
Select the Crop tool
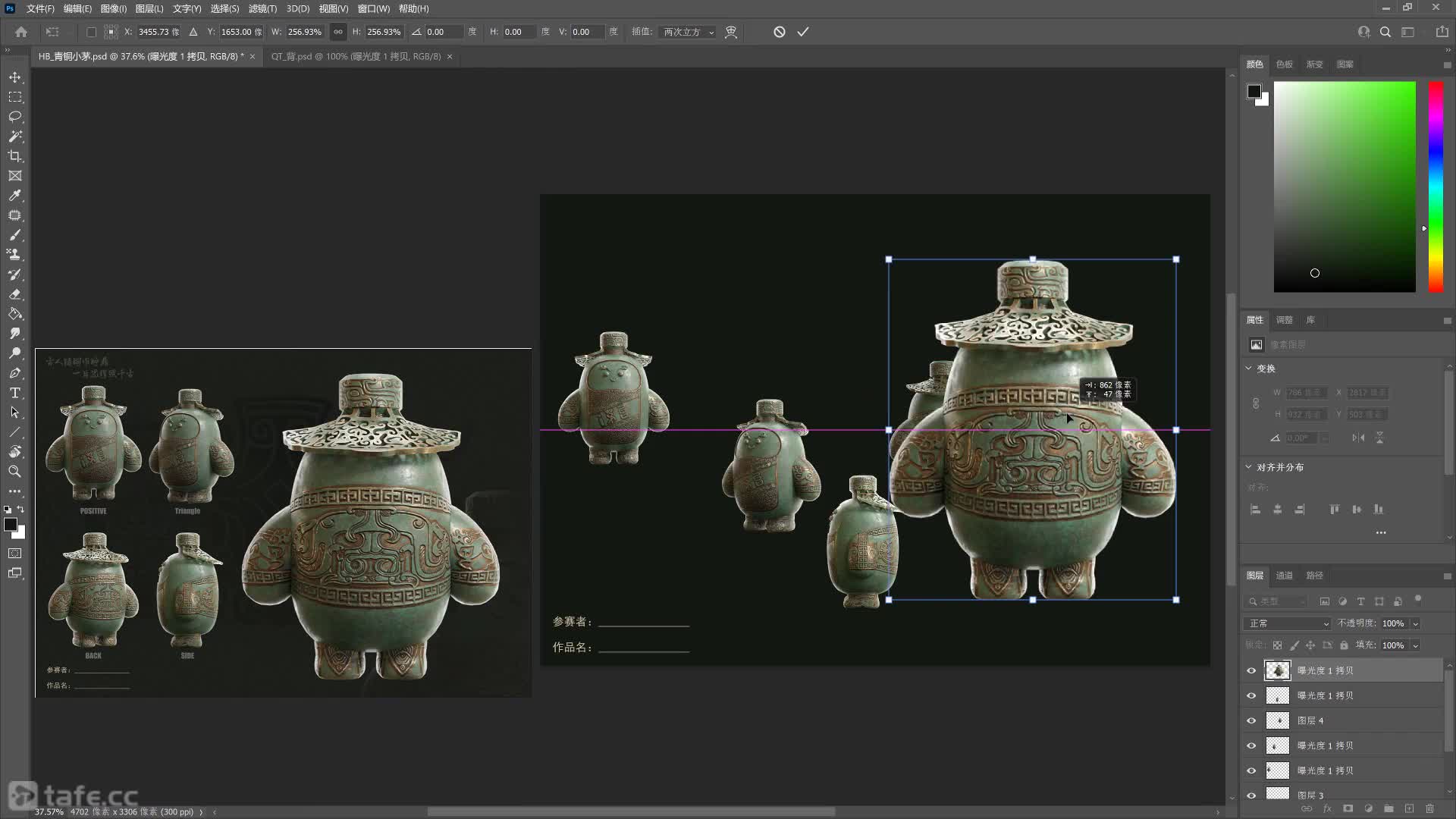pyautogui.click(x=14, y=156)
